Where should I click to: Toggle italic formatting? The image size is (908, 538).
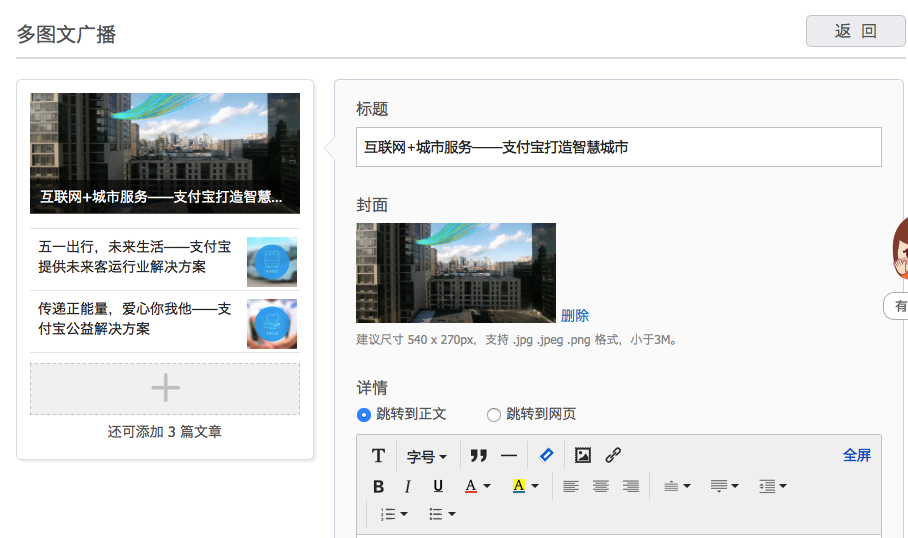point(408,486)
